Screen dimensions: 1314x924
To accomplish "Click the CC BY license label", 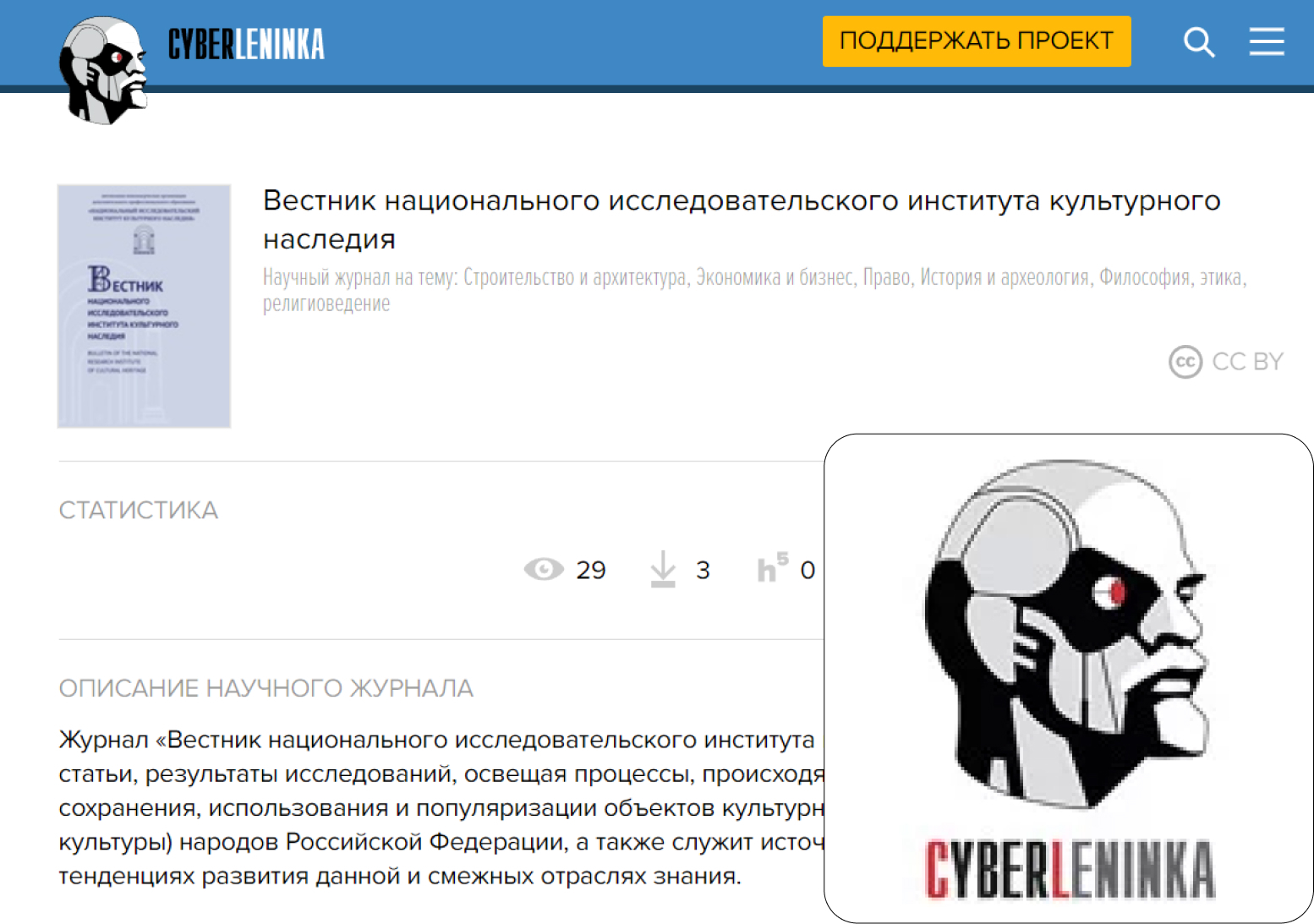I will (1247, 362).
